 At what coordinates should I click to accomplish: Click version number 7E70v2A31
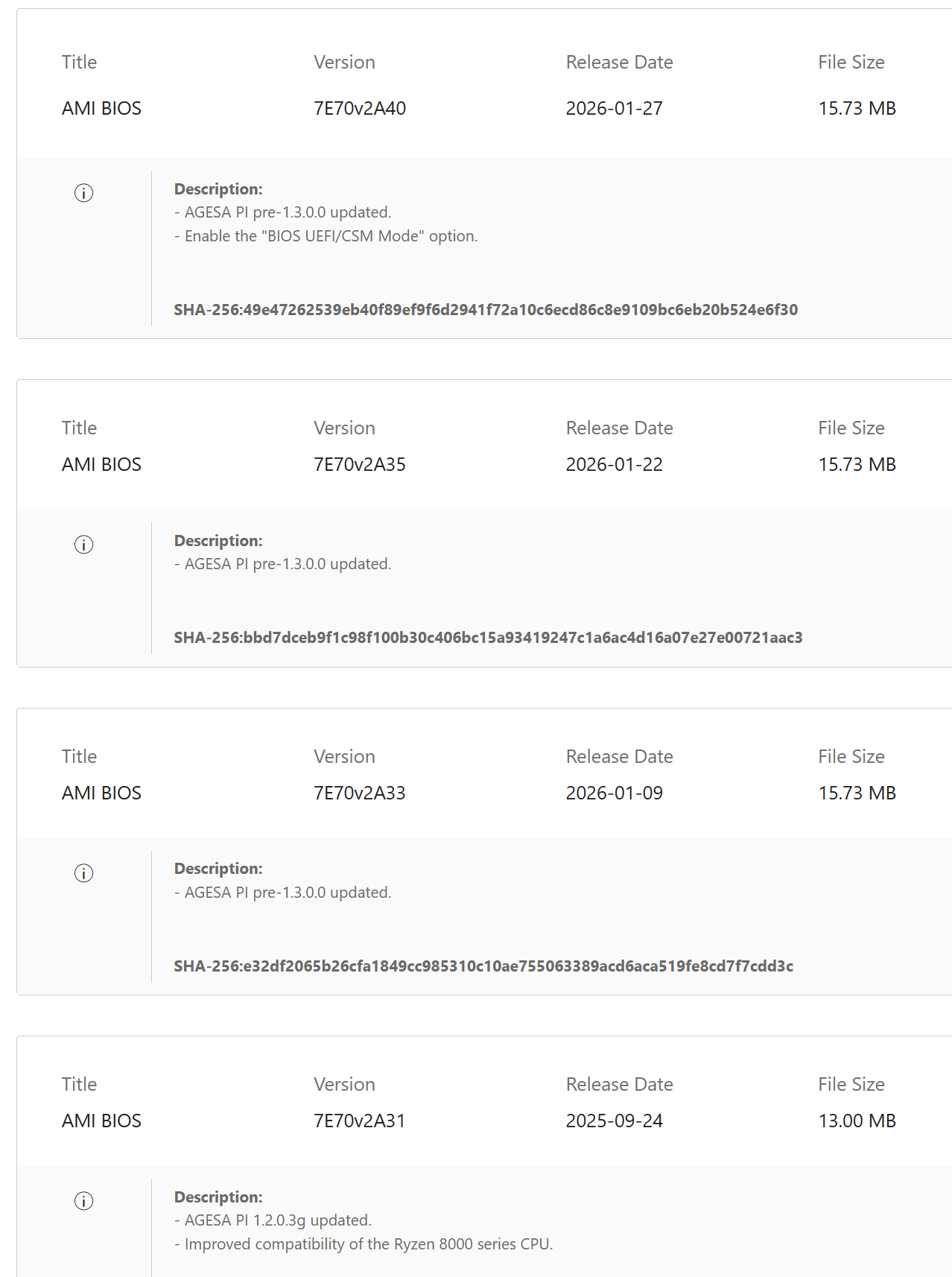point(360,1121)
